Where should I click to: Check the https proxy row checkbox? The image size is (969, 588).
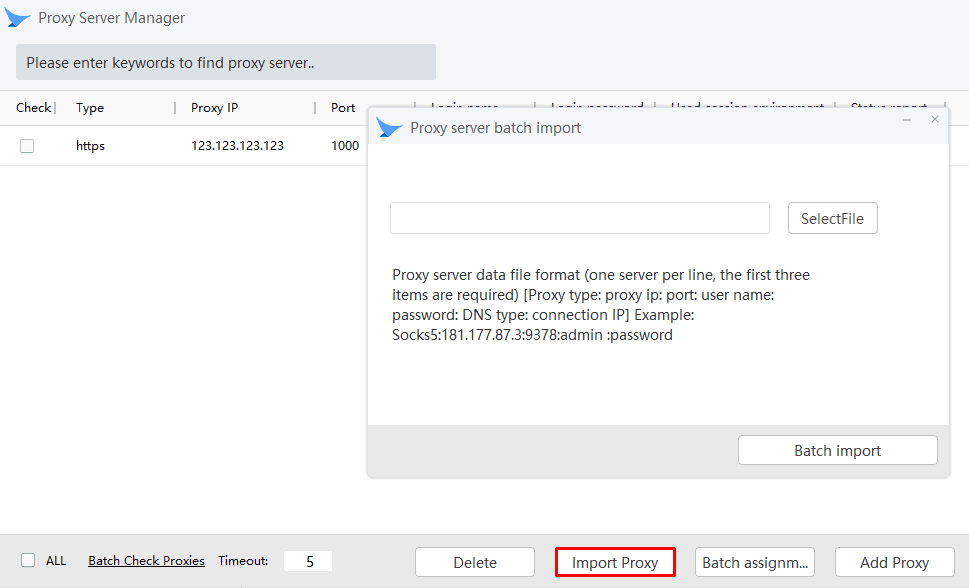click(x=27, y=146)
